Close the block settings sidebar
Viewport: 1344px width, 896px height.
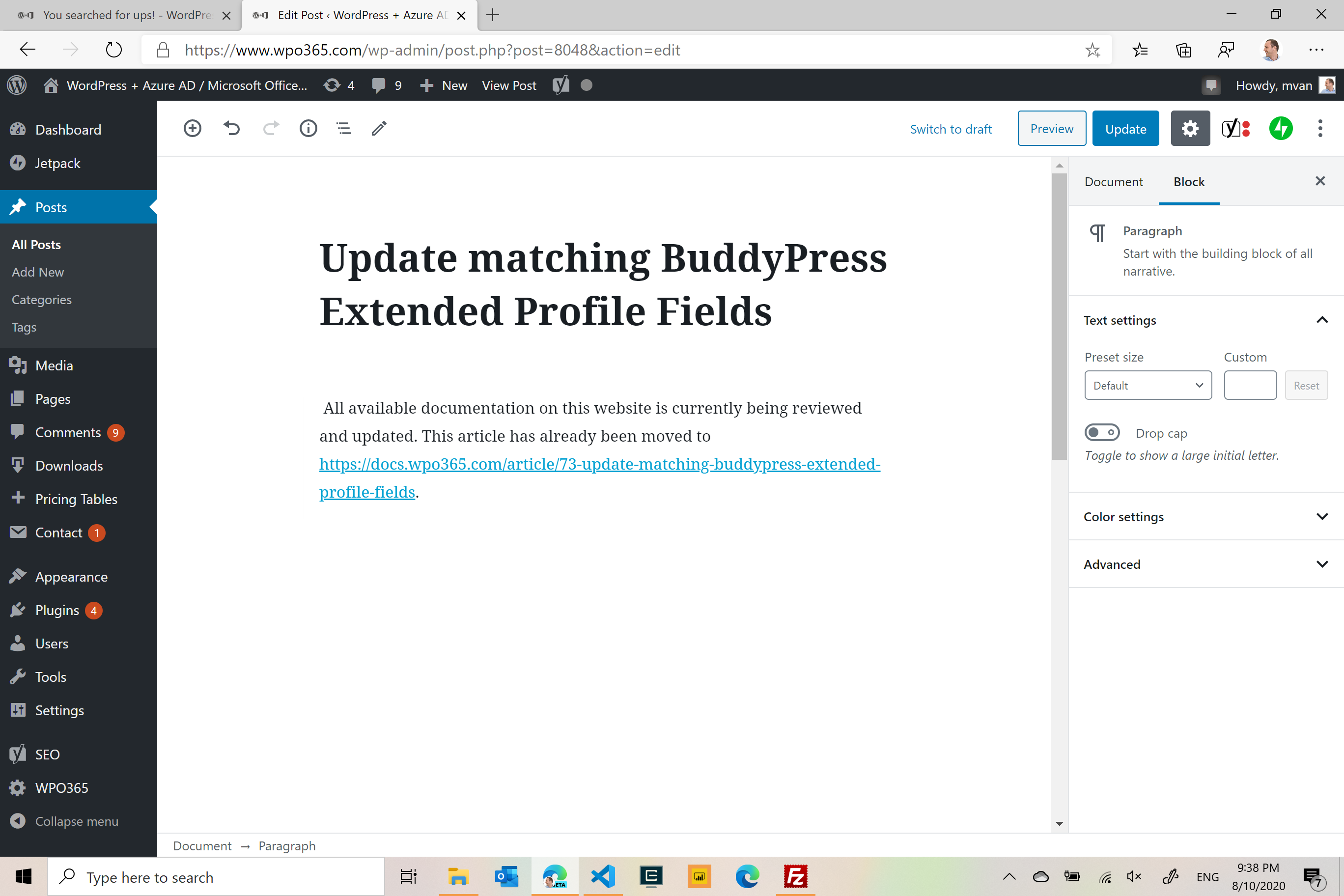(x=1320, y=181)
